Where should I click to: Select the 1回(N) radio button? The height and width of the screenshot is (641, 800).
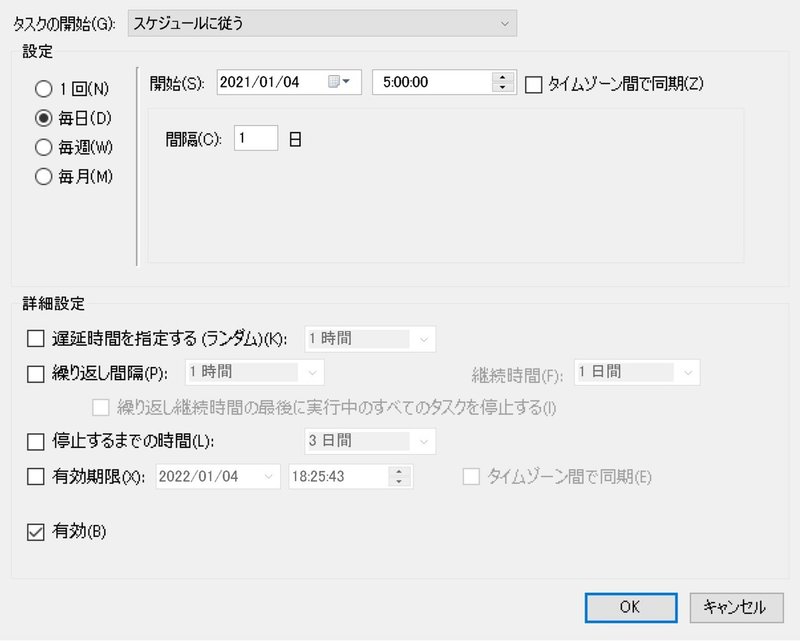[x=43, y=89]
